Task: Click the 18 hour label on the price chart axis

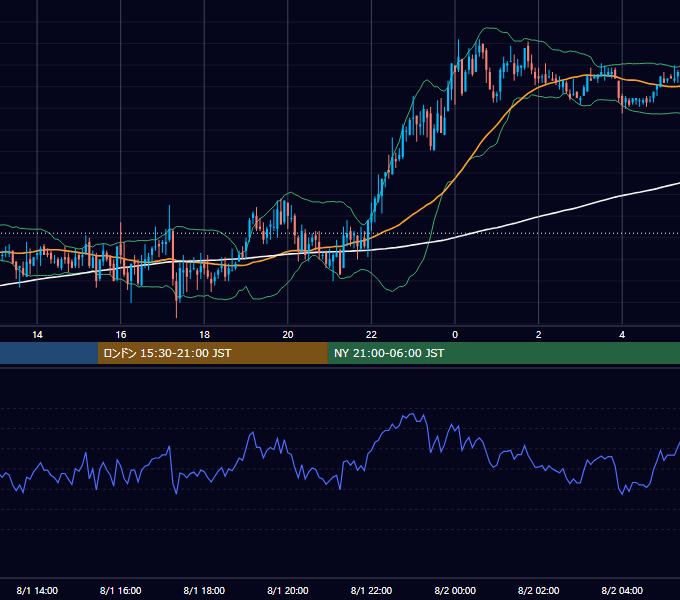Action: (204, 335)
